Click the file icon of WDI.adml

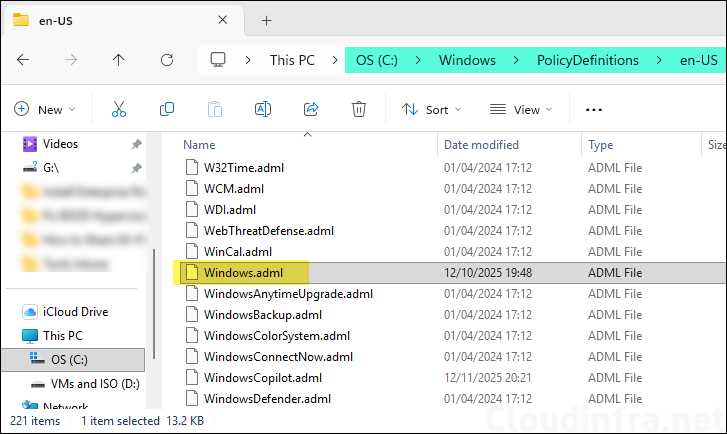[x=192, y=210]
